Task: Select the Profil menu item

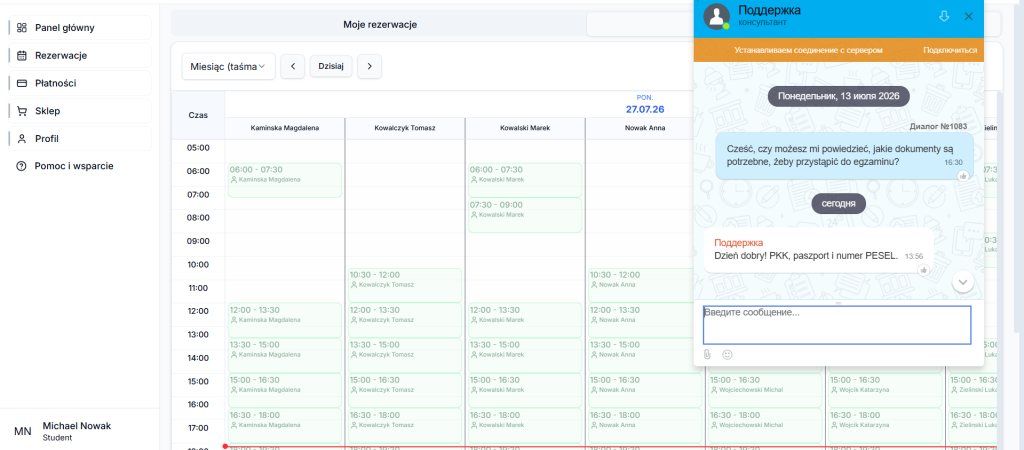Action: pyautogui.click(x=80, y=138)
